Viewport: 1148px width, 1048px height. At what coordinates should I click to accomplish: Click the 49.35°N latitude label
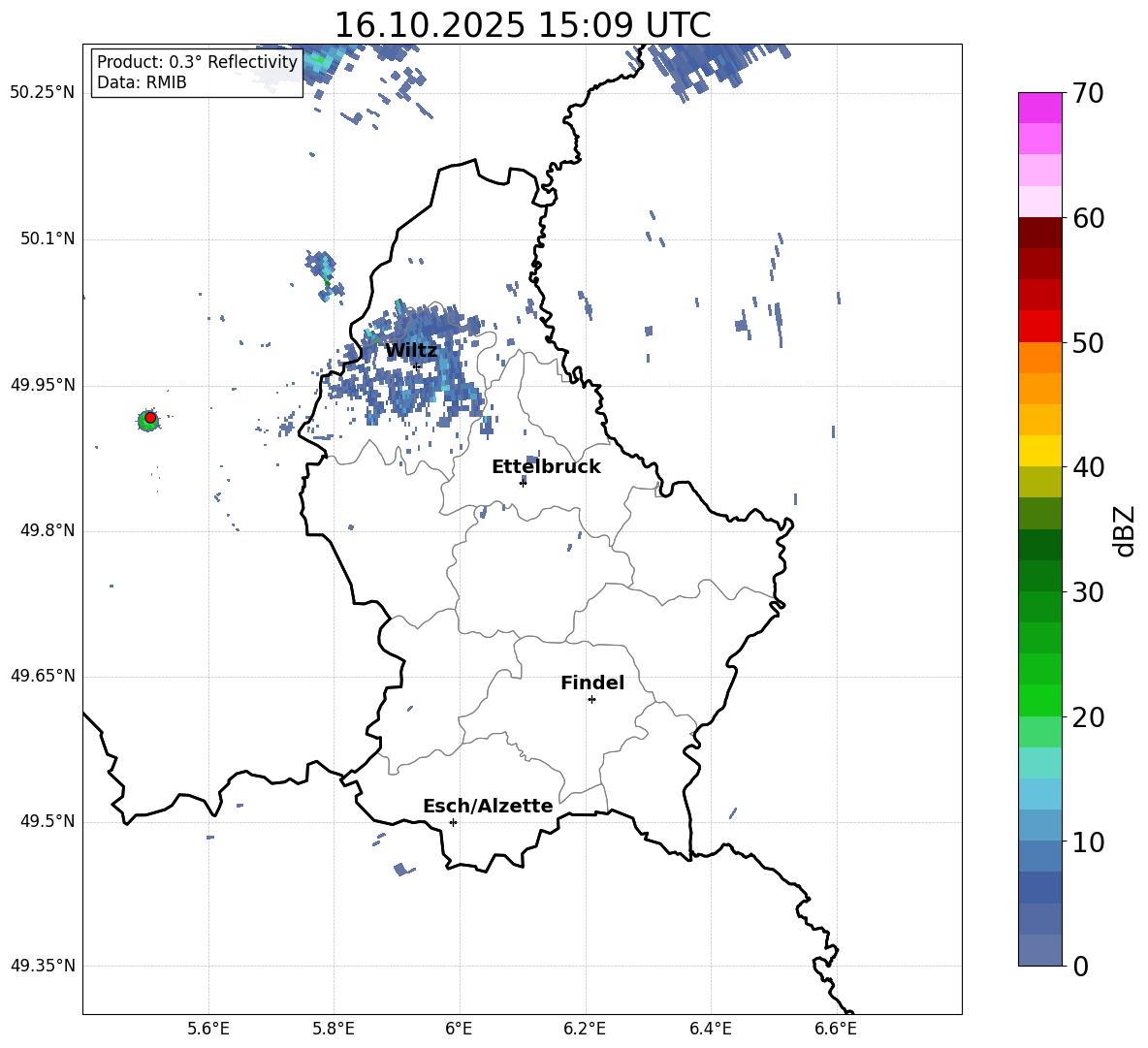click(x=43, y=966)
